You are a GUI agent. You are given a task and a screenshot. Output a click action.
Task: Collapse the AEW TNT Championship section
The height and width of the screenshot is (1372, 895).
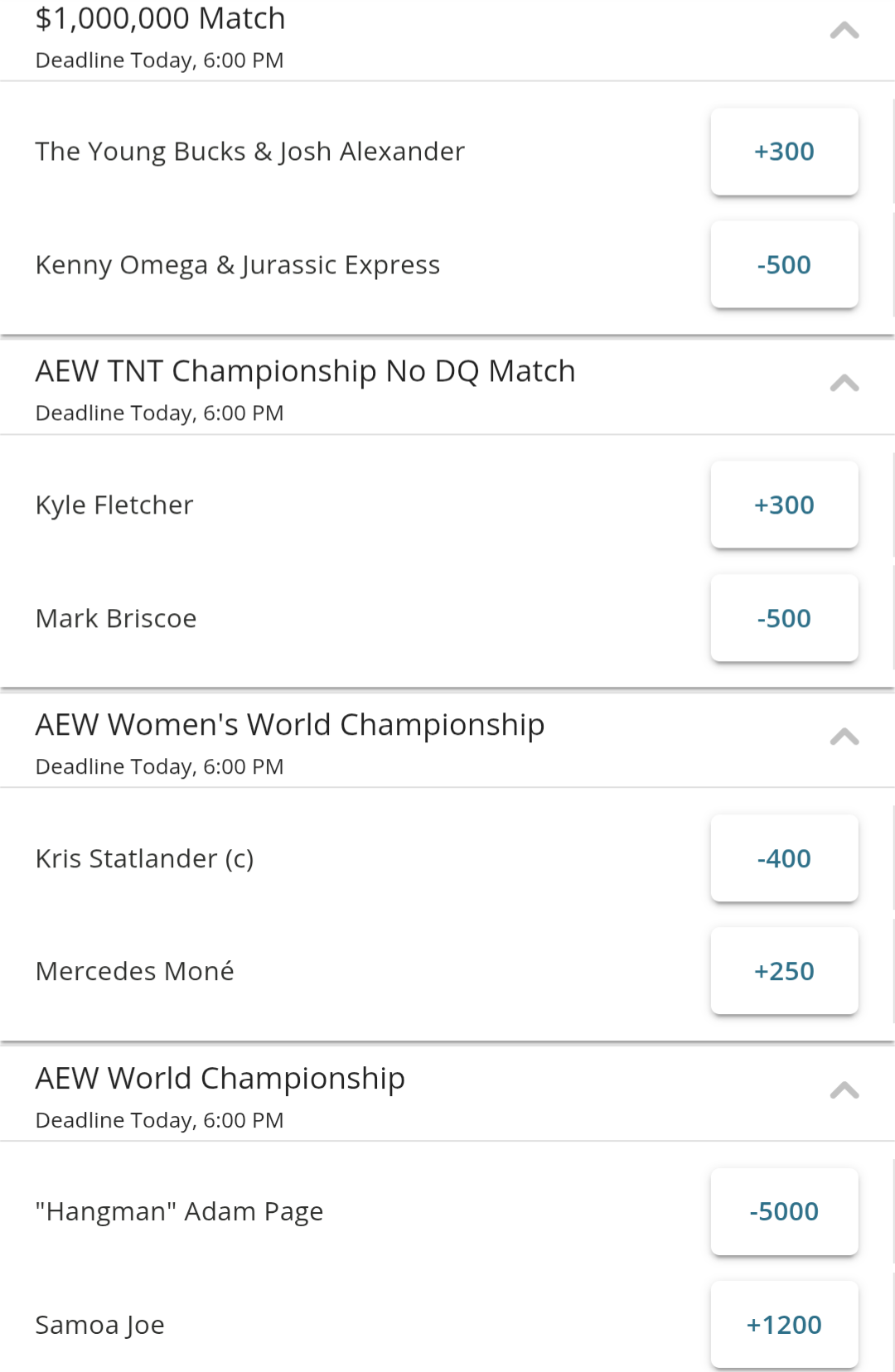tap(844, 384)
